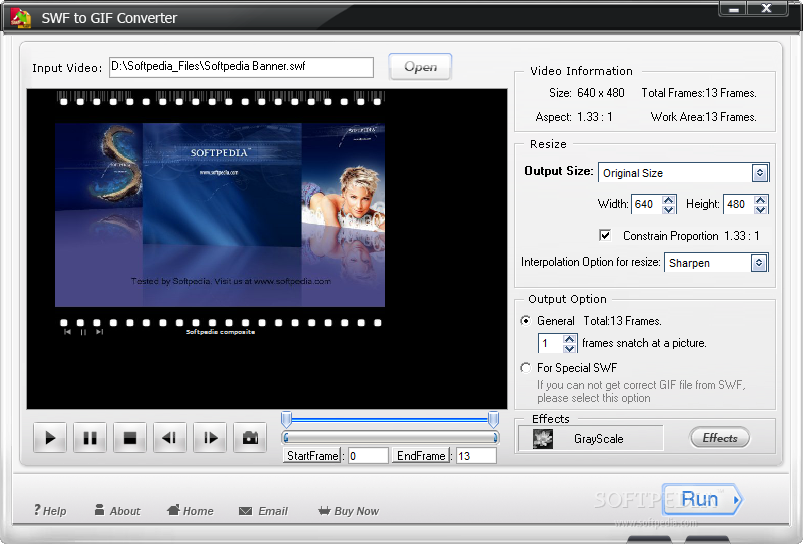The height and width of the screenshot is (544, 803).
Task: Click the Open button to browse file
Action: 420,67
